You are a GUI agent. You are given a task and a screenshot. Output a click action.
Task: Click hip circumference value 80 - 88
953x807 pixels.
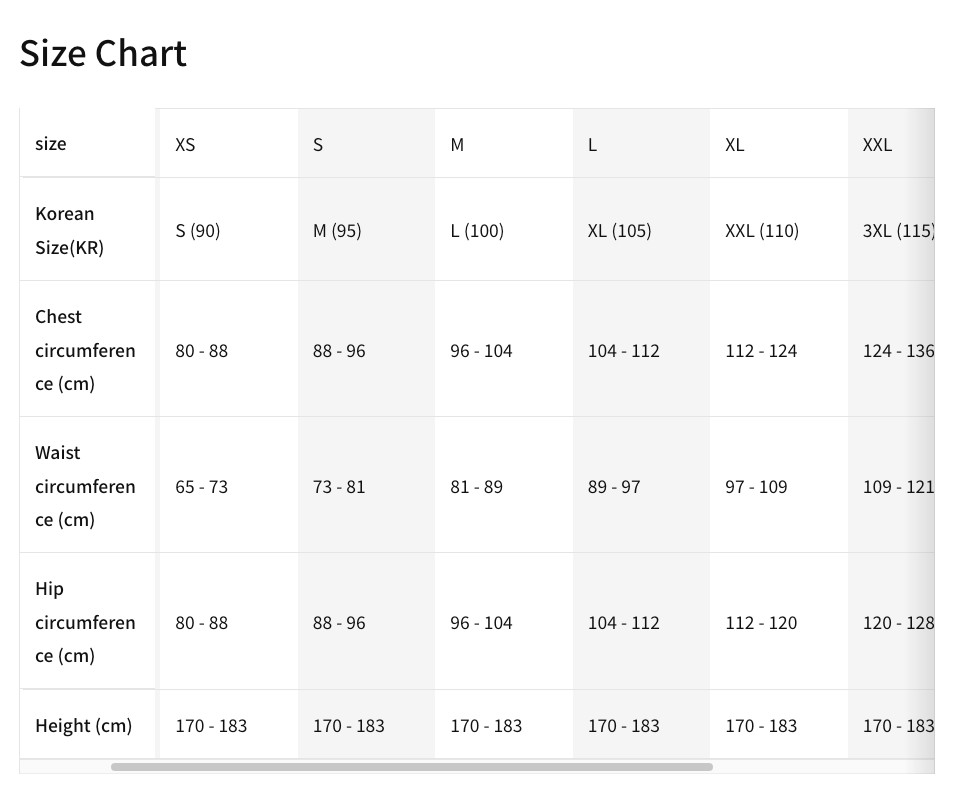(201, 623)
